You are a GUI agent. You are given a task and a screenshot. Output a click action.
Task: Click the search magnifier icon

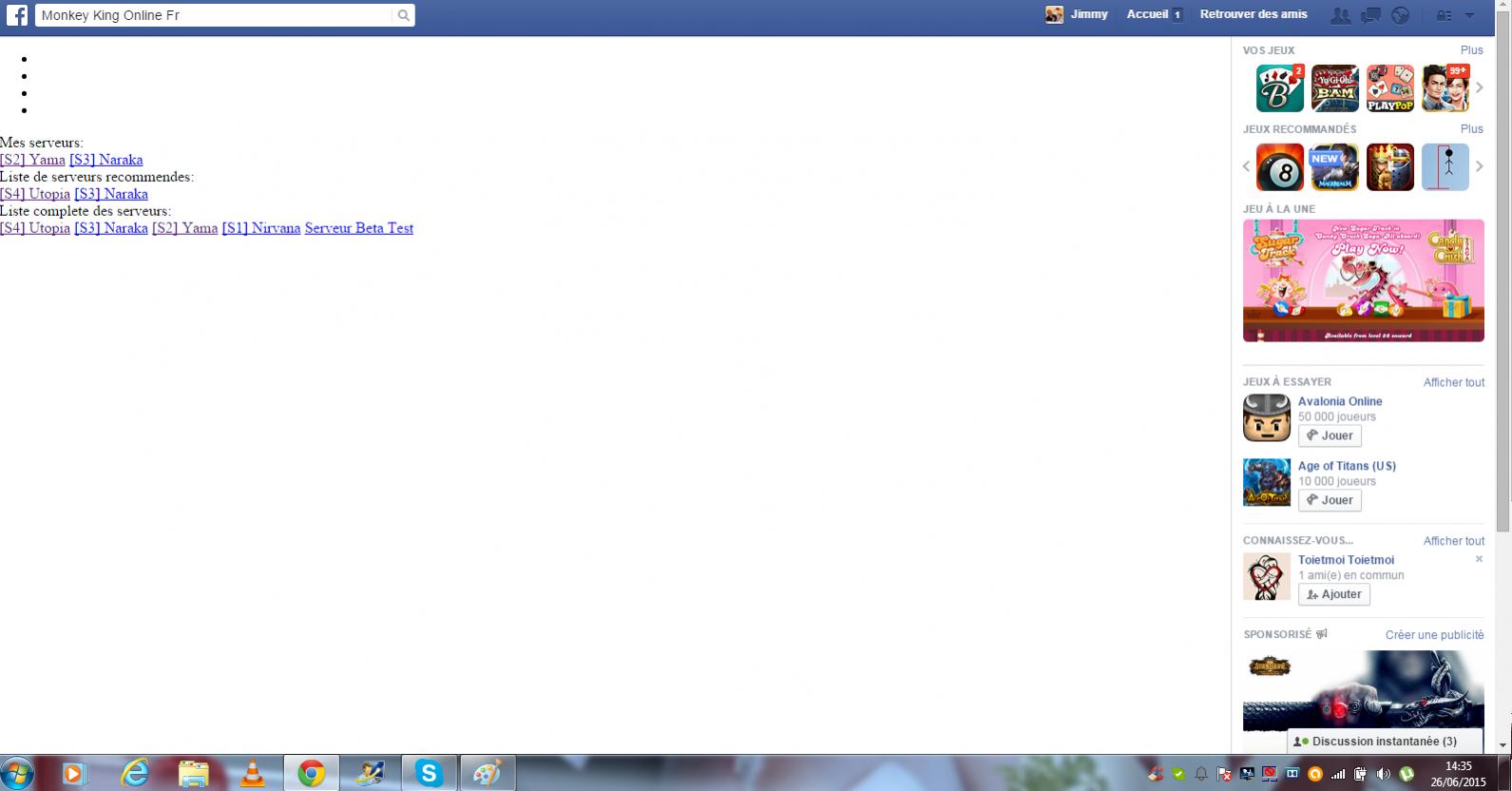[x=404, y=15]
